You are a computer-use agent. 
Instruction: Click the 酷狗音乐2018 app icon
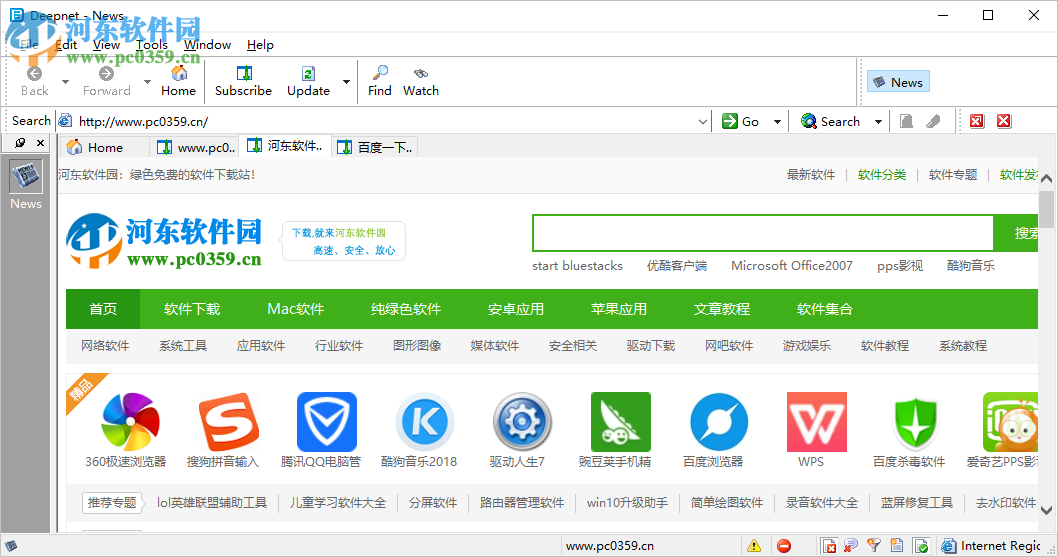pos(425,422)
